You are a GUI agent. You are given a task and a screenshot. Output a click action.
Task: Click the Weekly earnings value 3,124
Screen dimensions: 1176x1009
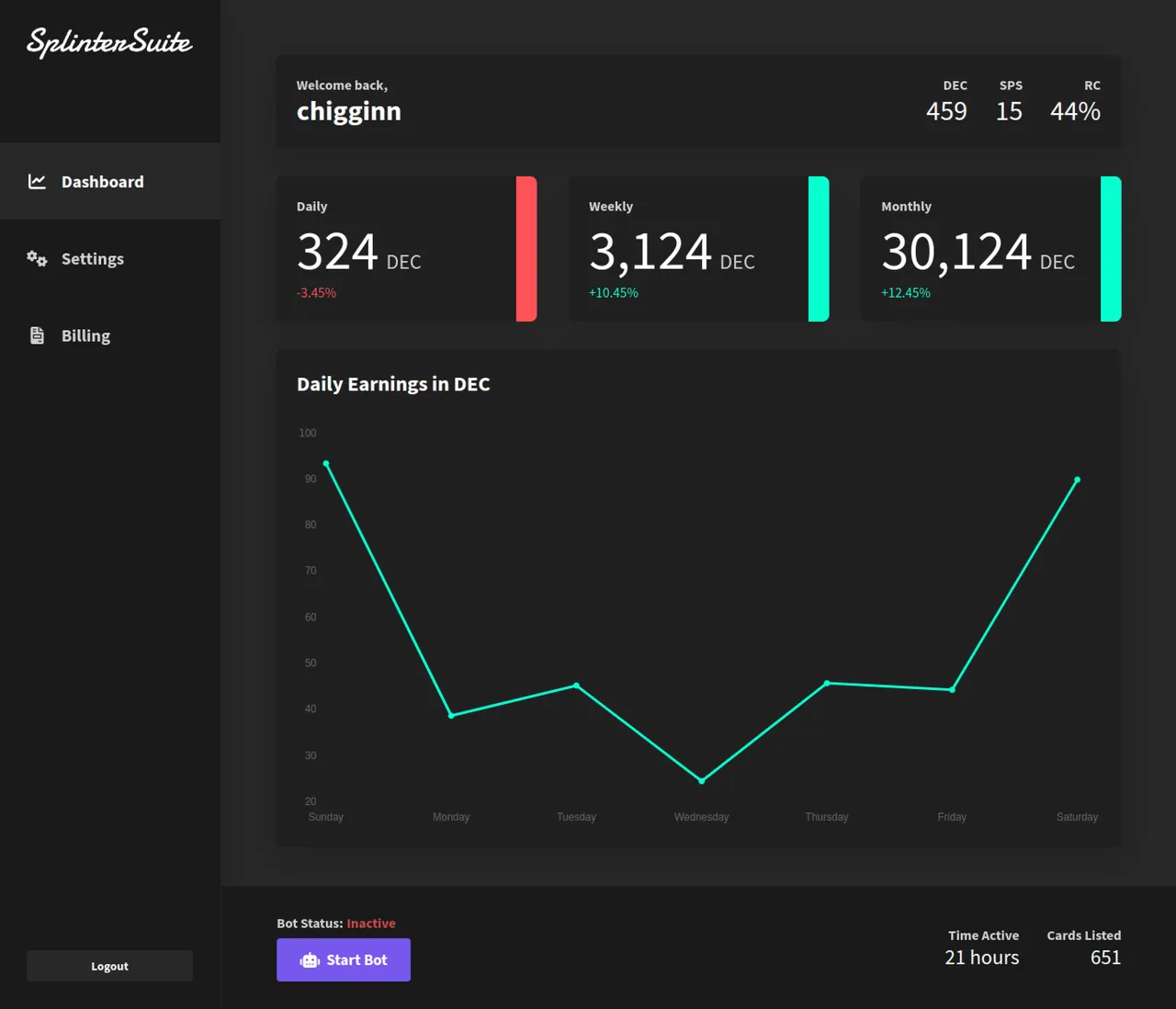click(650, 252)
